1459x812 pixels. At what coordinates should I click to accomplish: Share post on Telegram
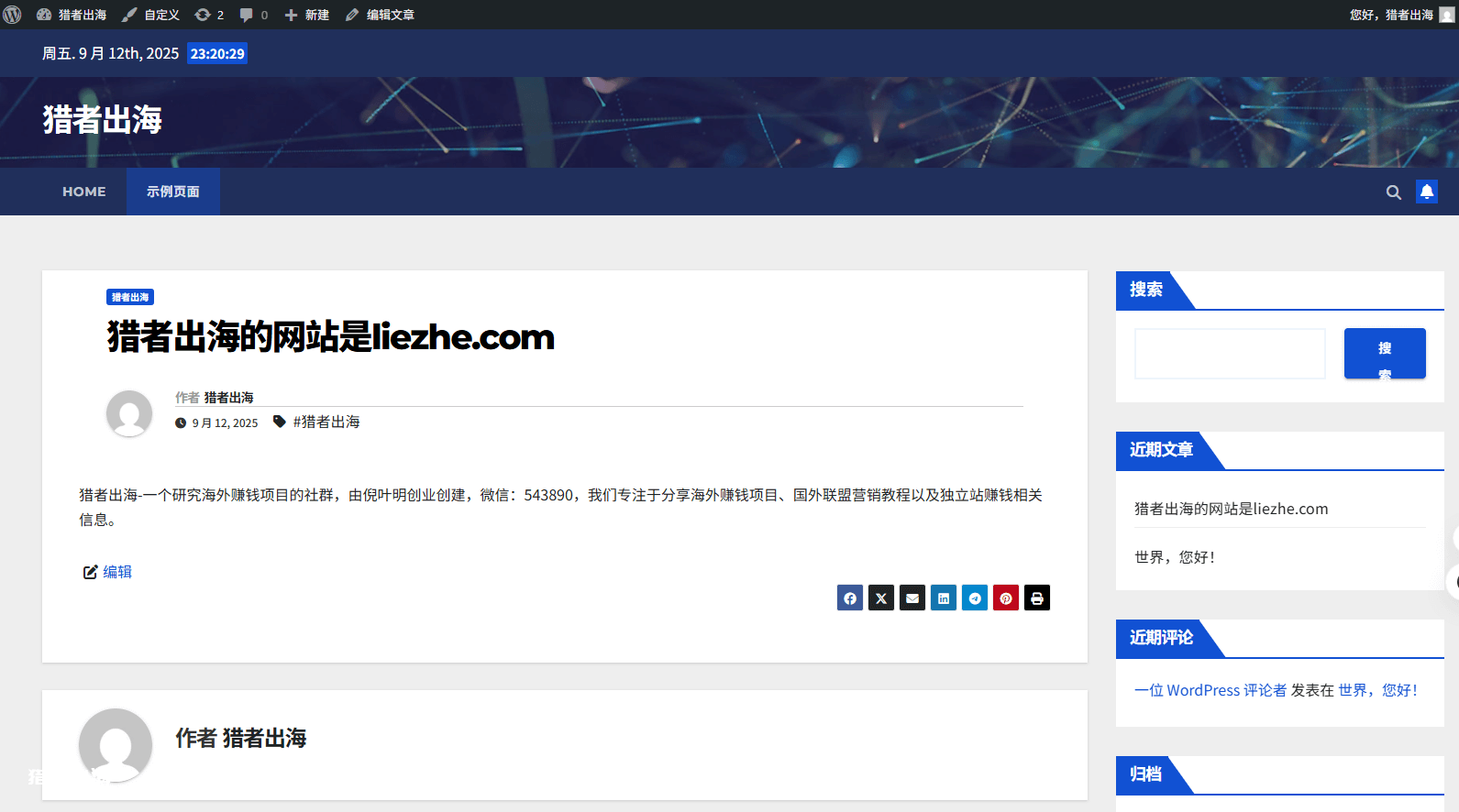click(975, 598)
